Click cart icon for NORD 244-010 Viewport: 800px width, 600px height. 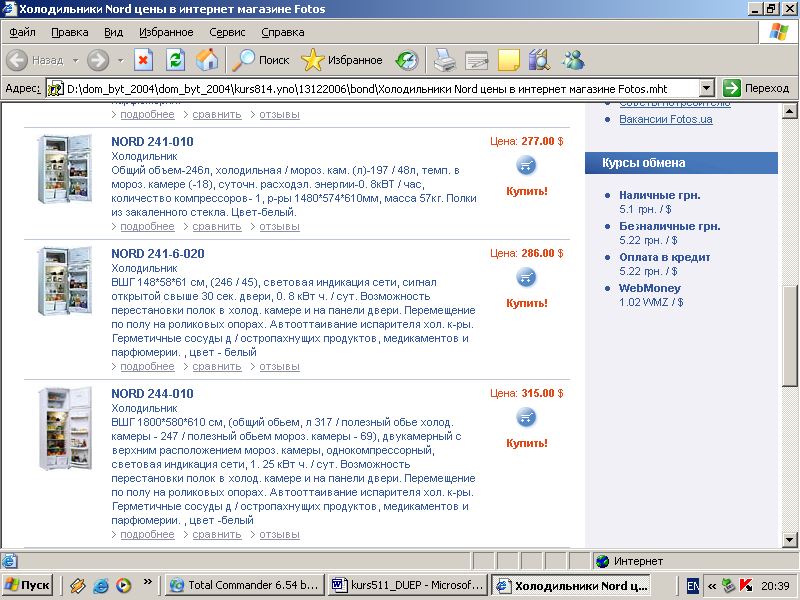tap(527, 417)
